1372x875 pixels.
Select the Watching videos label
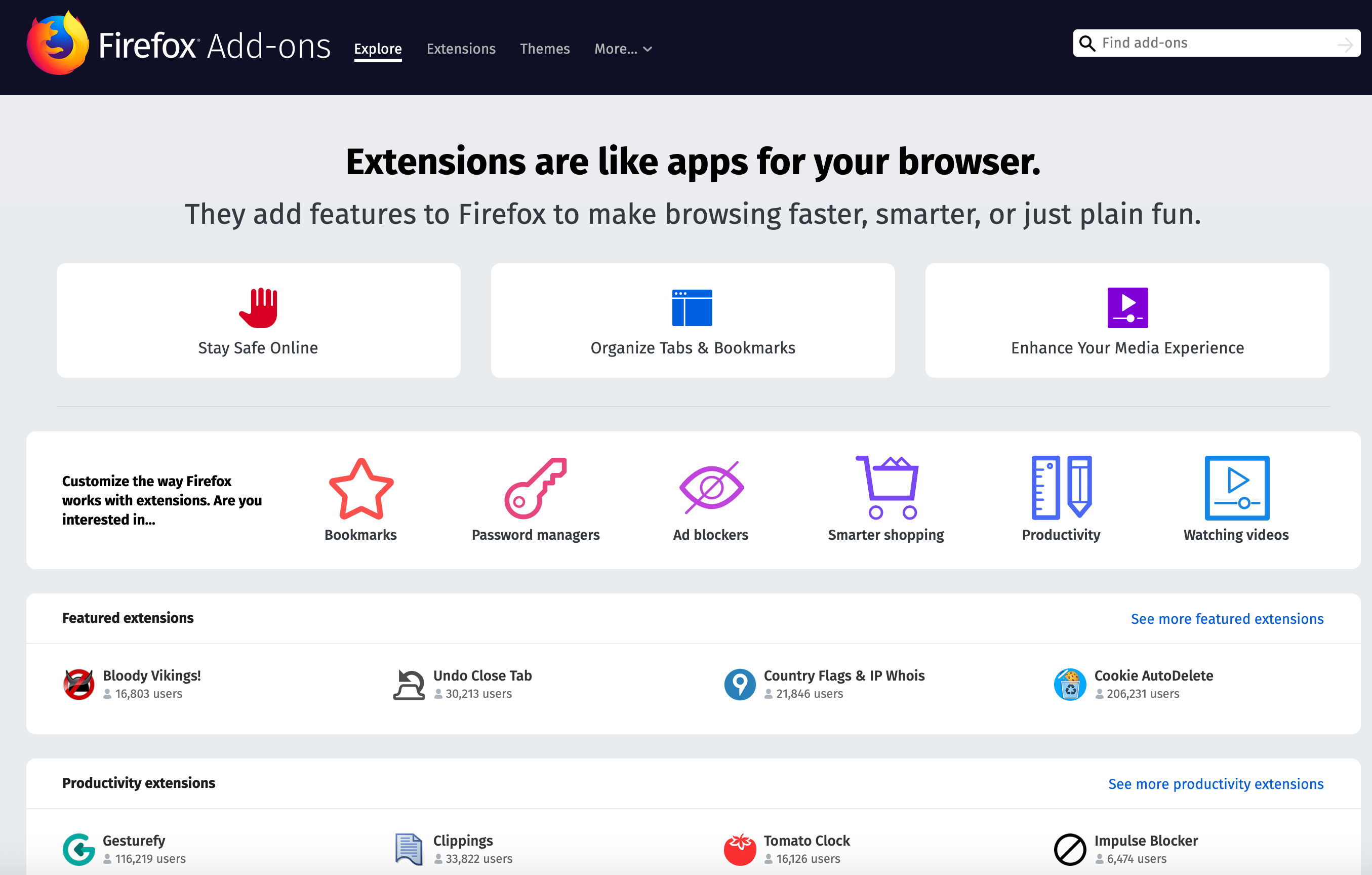tap(1236, 535)
